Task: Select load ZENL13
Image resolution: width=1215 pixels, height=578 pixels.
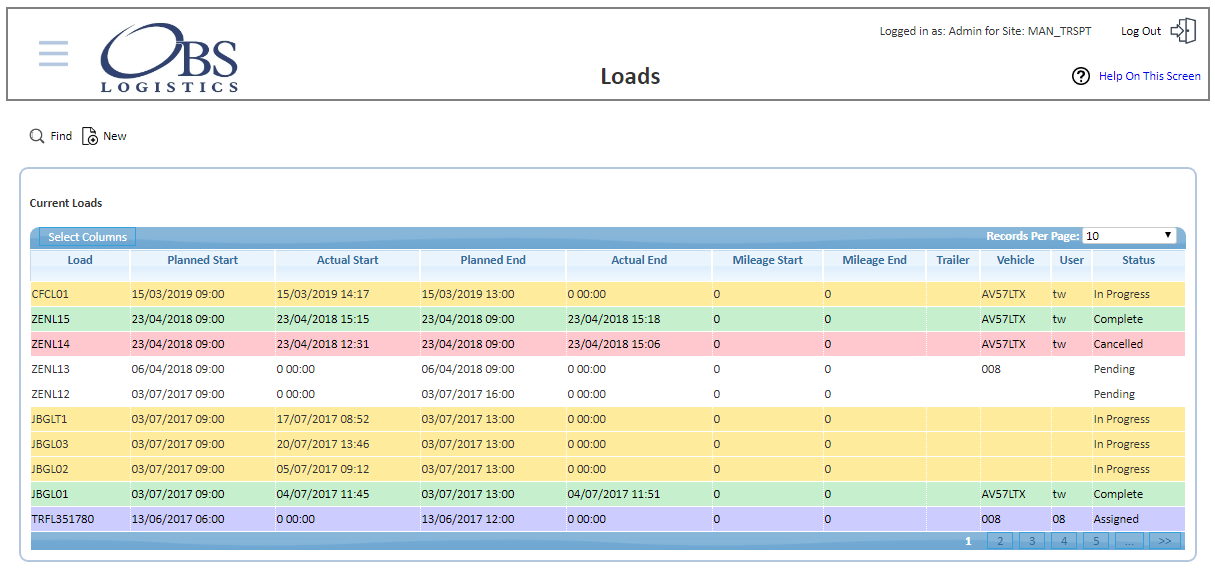Action: point(51,369)
